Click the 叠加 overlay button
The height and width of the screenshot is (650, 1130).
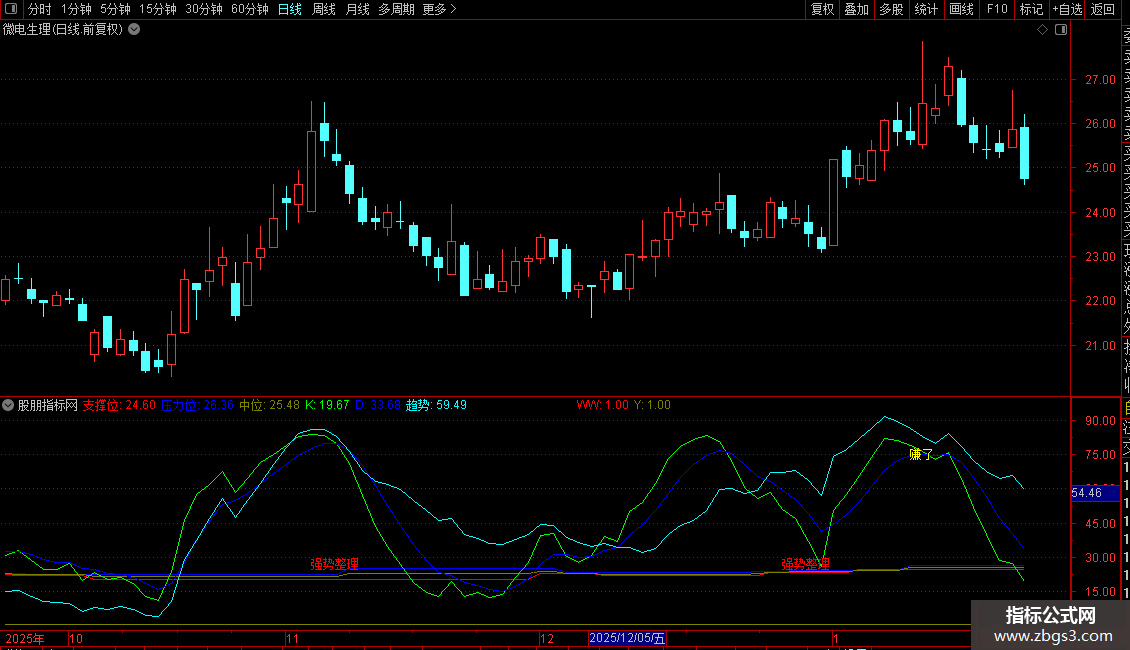[856, 9]
